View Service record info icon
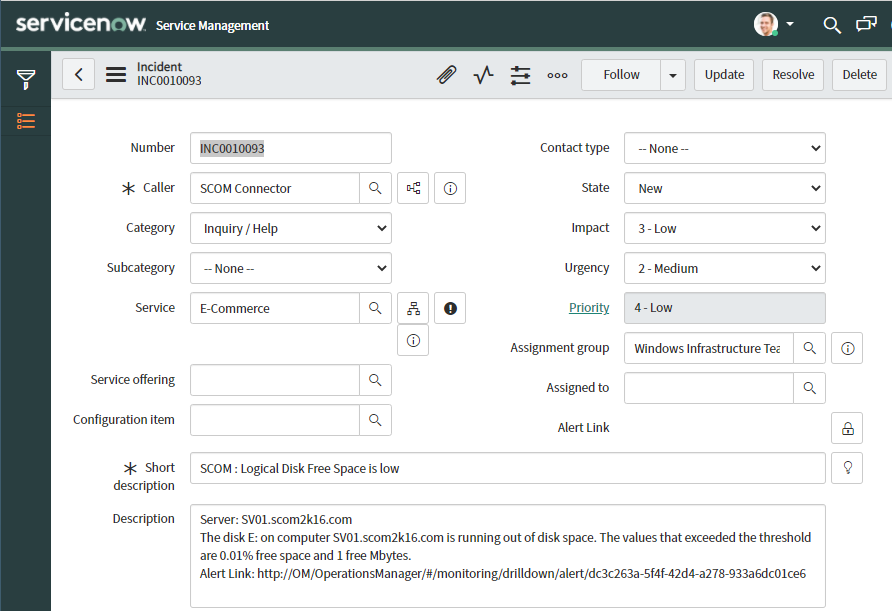The height and width of the screenshot is (611, 892). click(413, 340)
